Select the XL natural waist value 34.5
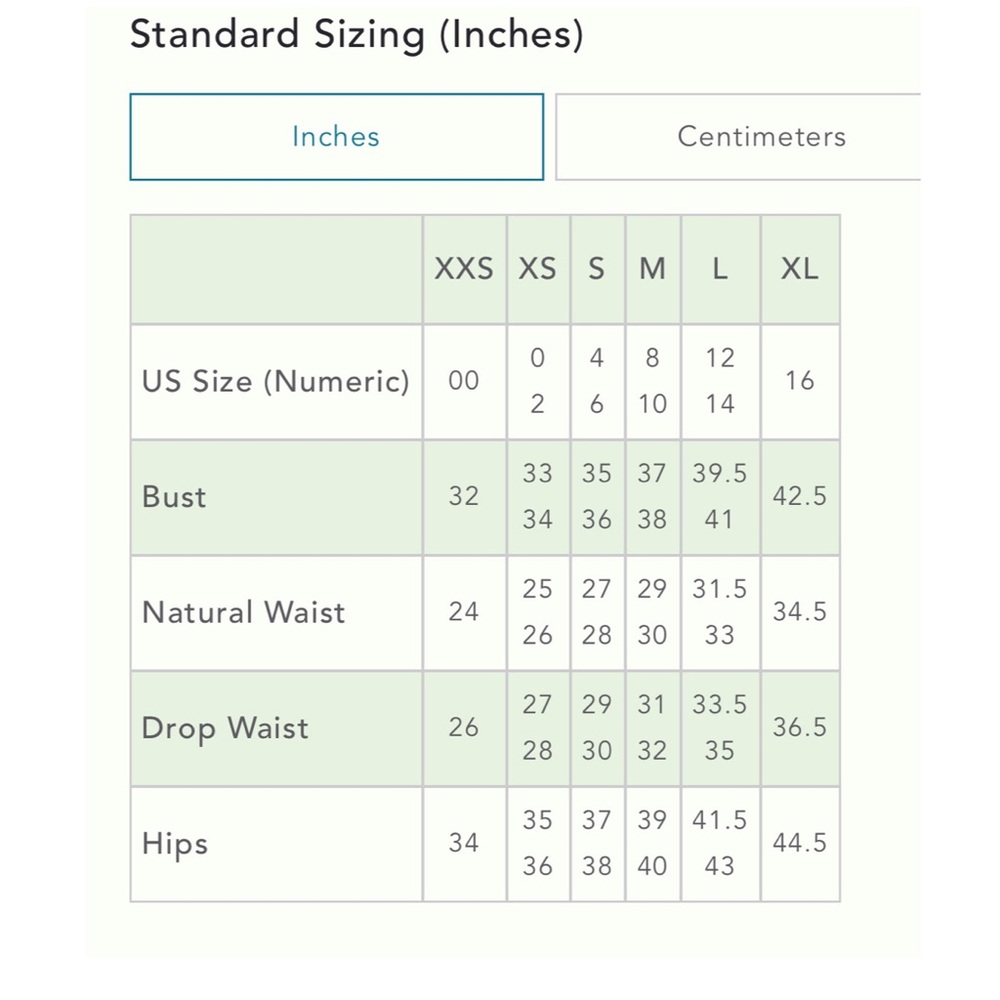The image size is (1000, 1000). click(799, 612)
